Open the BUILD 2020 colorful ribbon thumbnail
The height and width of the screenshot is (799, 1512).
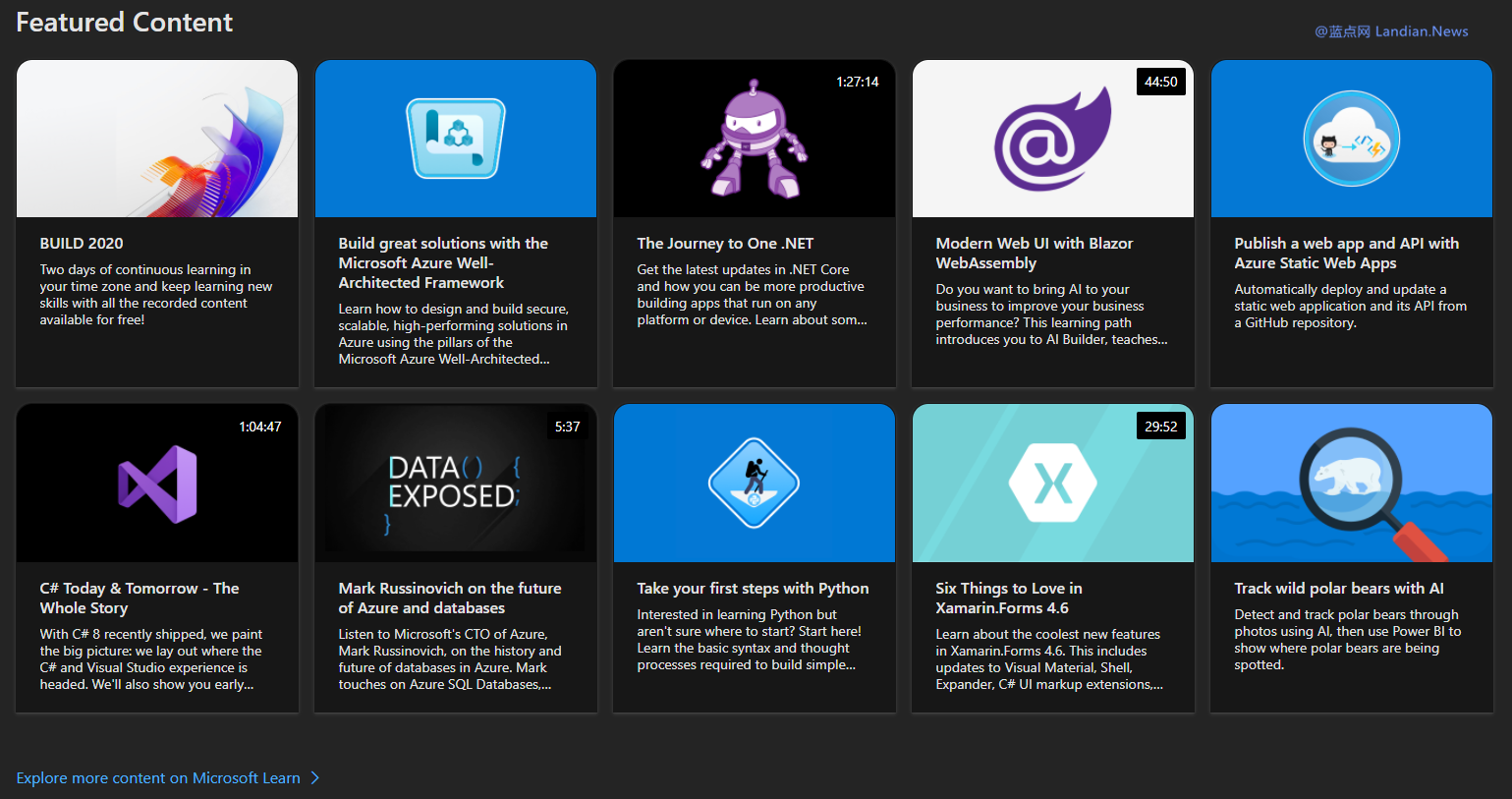pos(157,139)
